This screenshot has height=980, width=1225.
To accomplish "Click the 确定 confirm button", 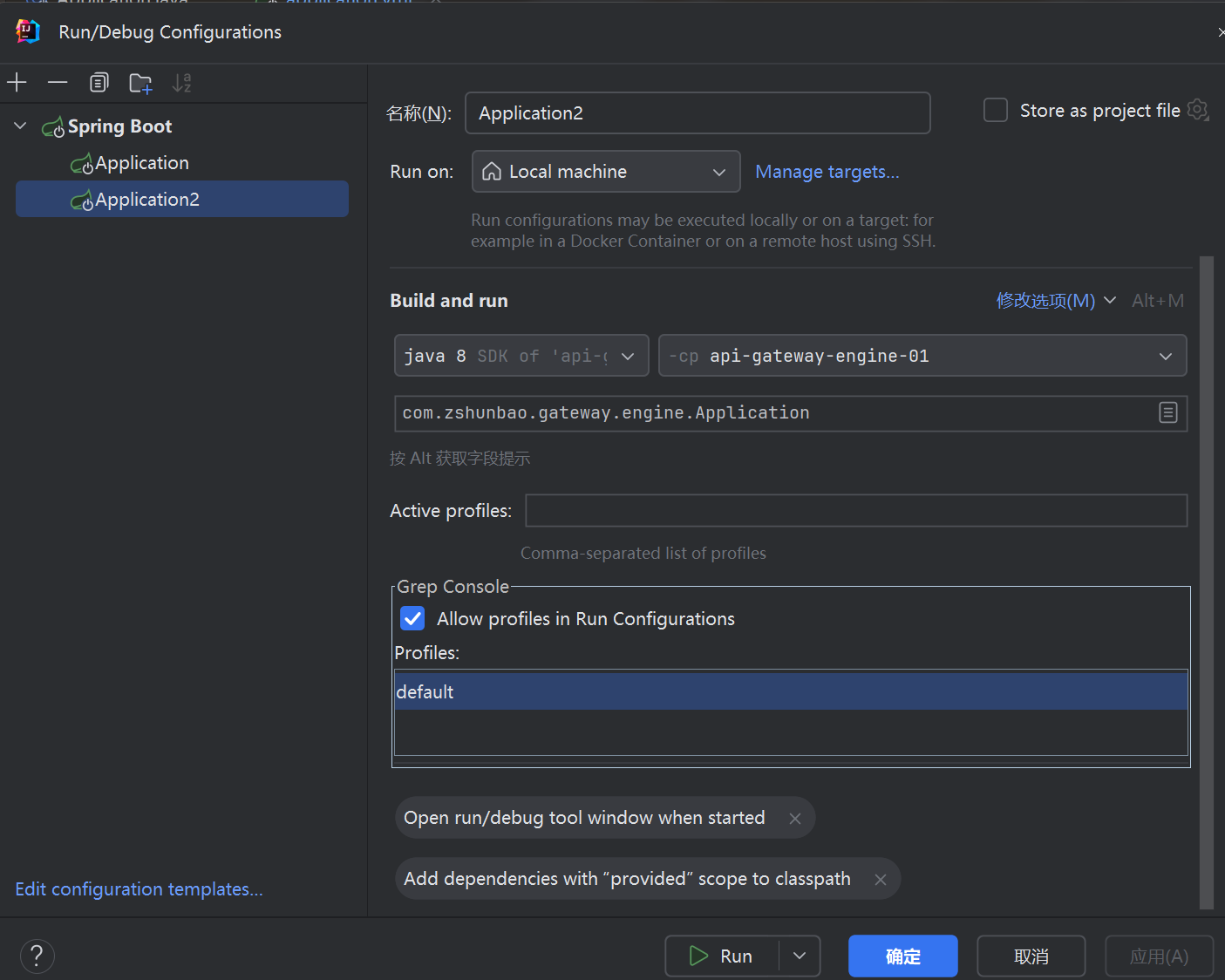I will (902, 956).
